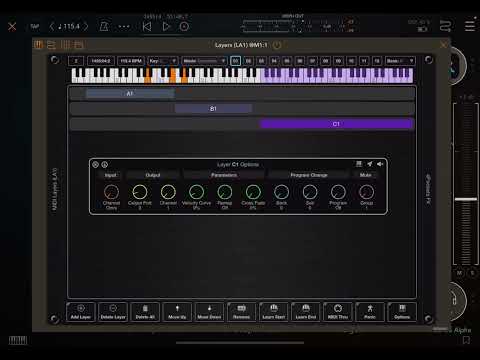This screenshot has height=360, width=480.
Task: Click the Delete Layer button
Action: click(x=113, y=312)
